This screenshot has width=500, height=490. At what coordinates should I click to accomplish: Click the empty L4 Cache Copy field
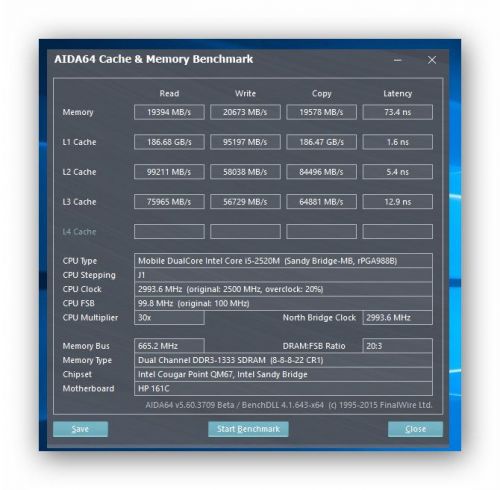(321, 232)
